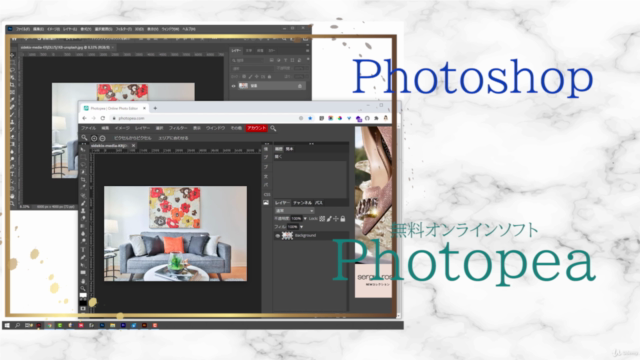640x360 pixels.
Task: Click zoom-in plus icon in Photopea options bar
Action: coord(94,138)
